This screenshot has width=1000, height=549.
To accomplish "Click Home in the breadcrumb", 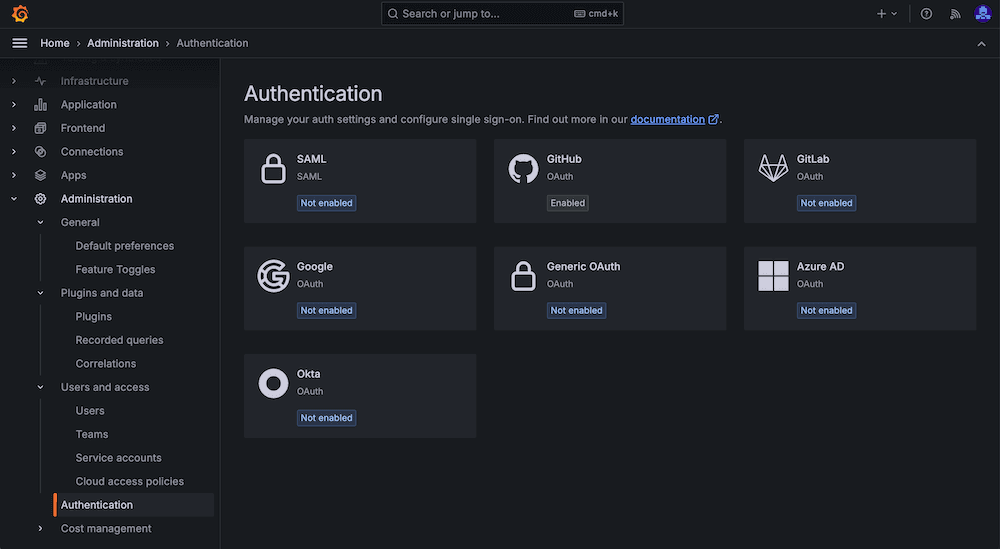I will (55, 43).
